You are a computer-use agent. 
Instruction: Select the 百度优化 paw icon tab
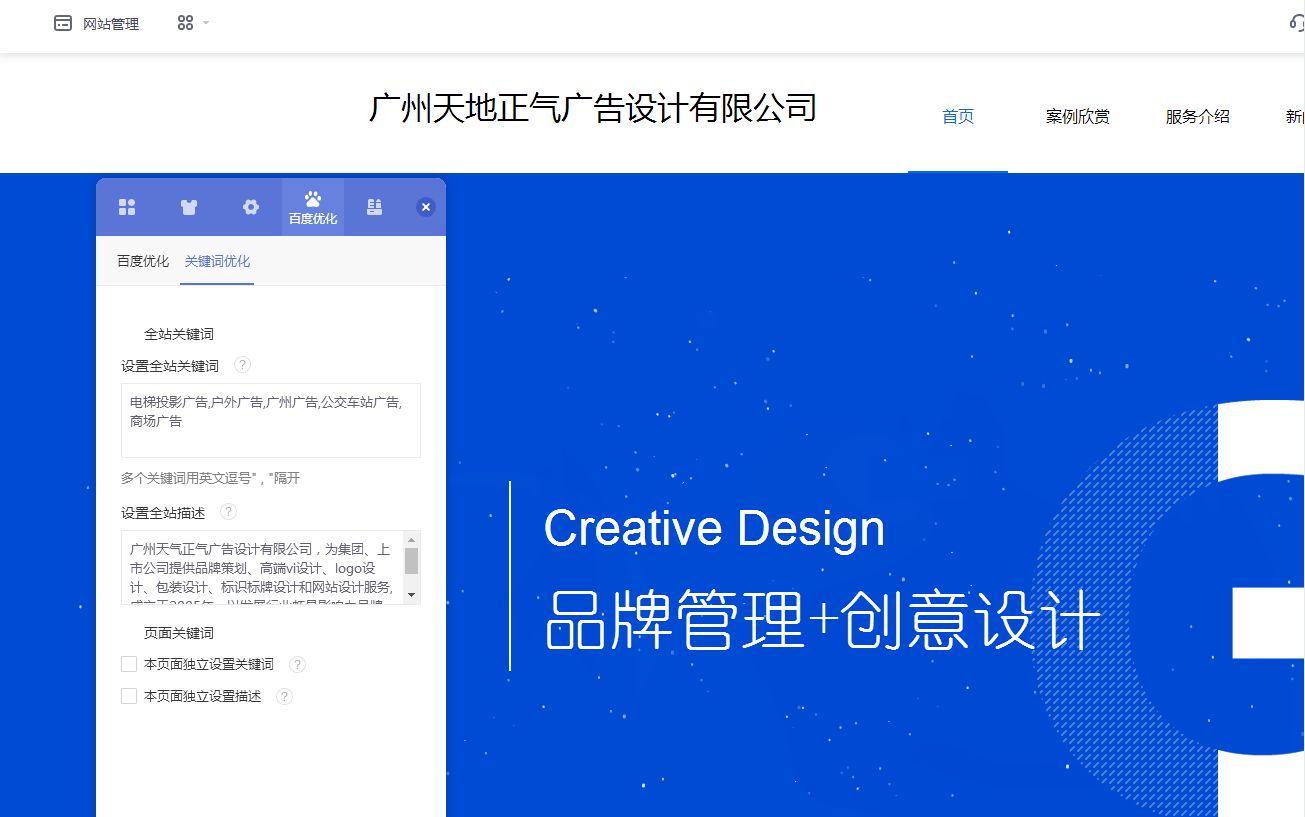(313, 208)
